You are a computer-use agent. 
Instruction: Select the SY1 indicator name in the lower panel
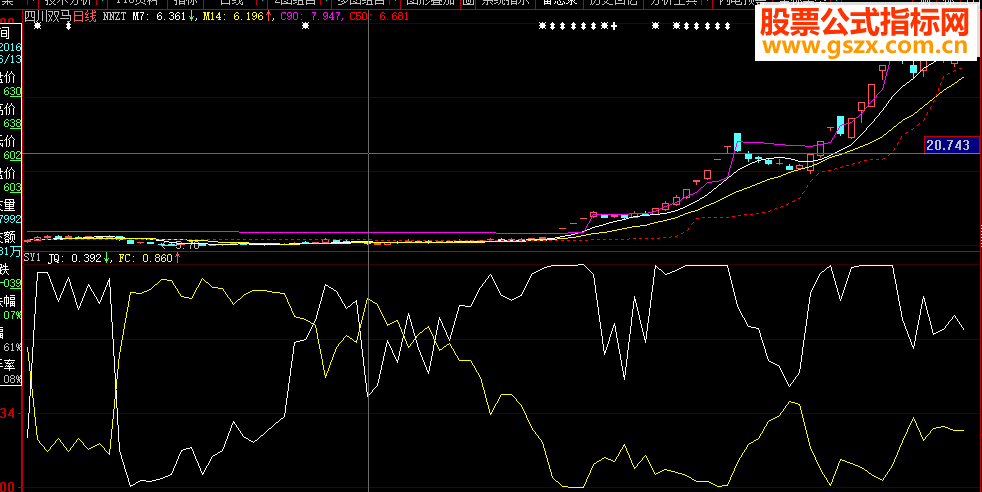point(32,258)
